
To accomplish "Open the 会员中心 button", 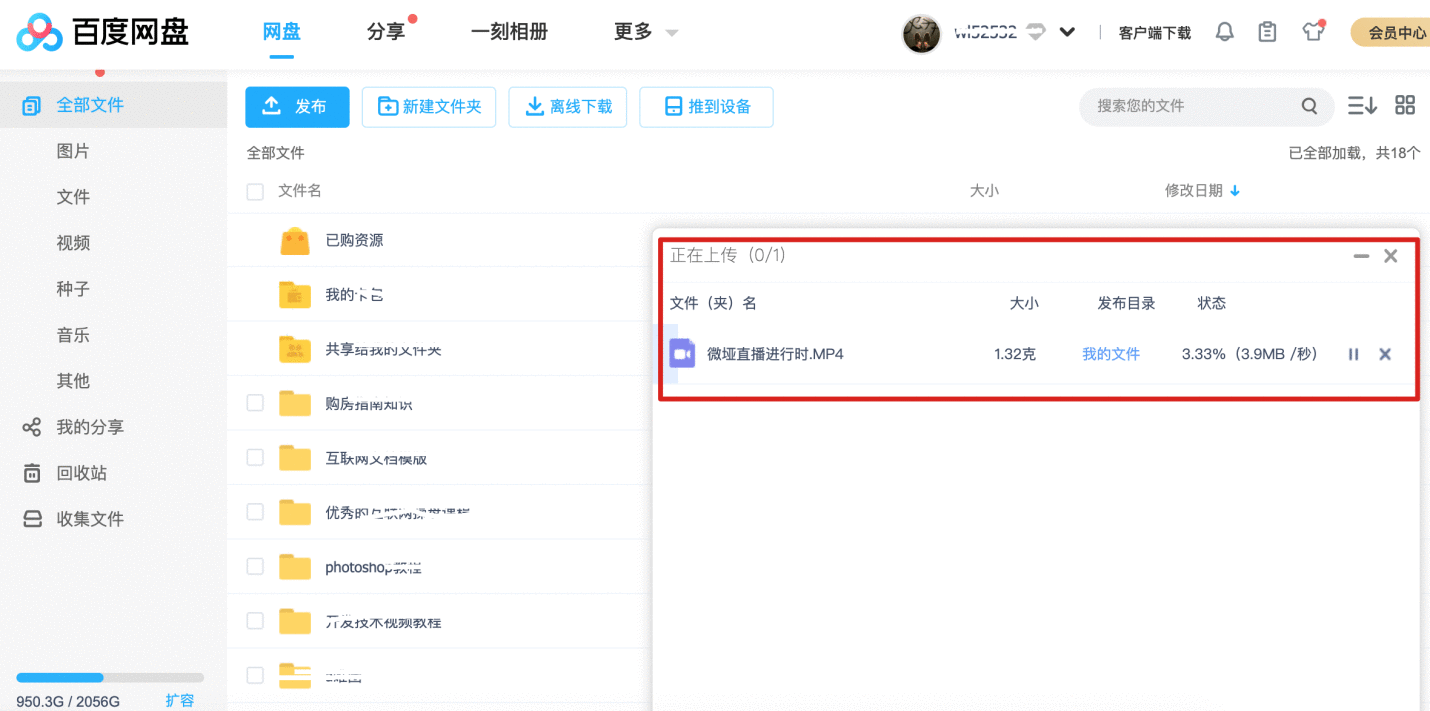I will pyautogui.click(x=1391, y=33).
